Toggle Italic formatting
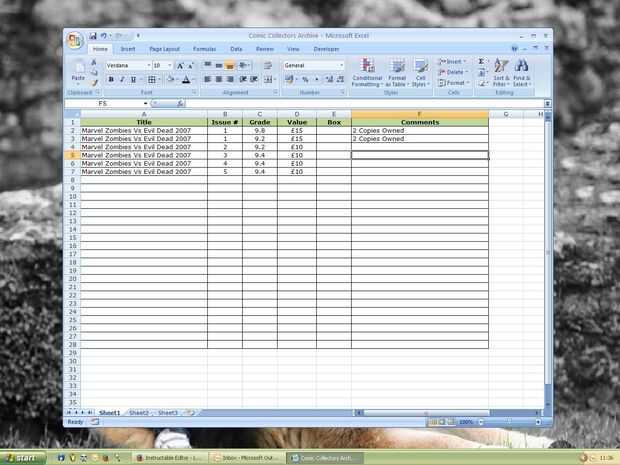 point(122,79)
